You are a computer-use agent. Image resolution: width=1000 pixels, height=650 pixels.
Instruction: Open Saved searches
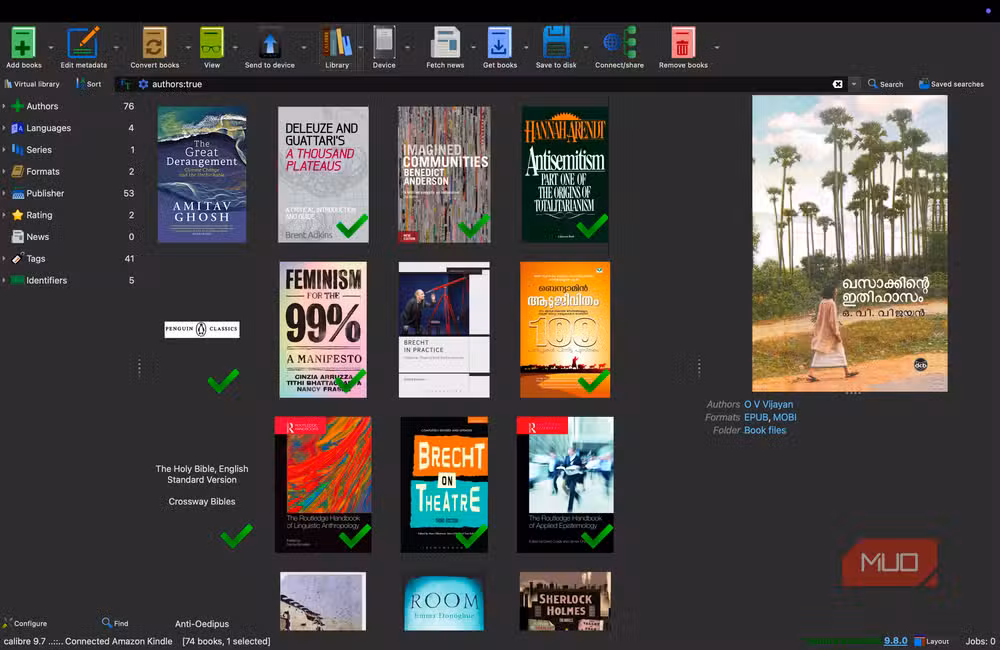point(951,84)
